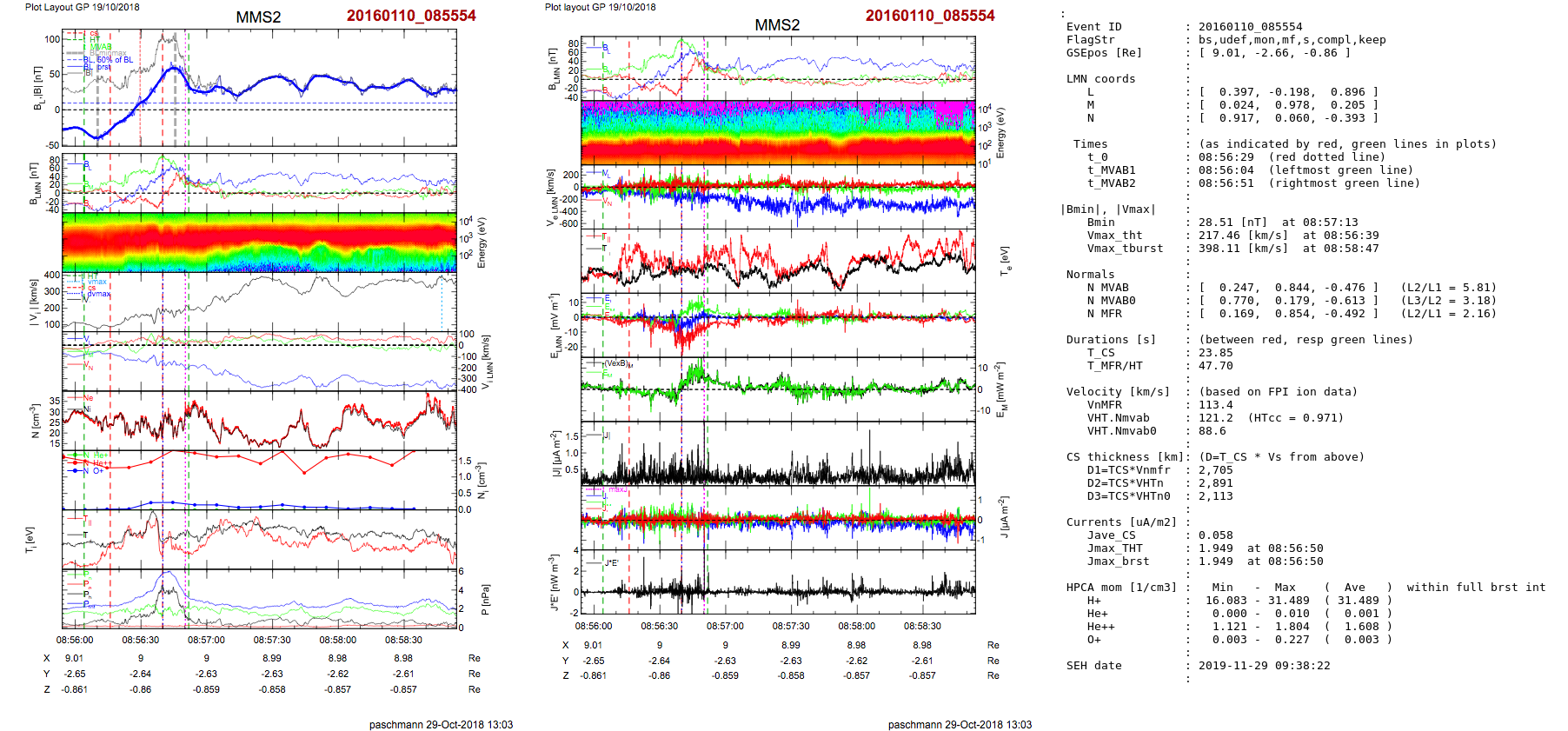Click the 08:57:00 tick on the left time axis

pyautogui.click(x=206, y=640)
